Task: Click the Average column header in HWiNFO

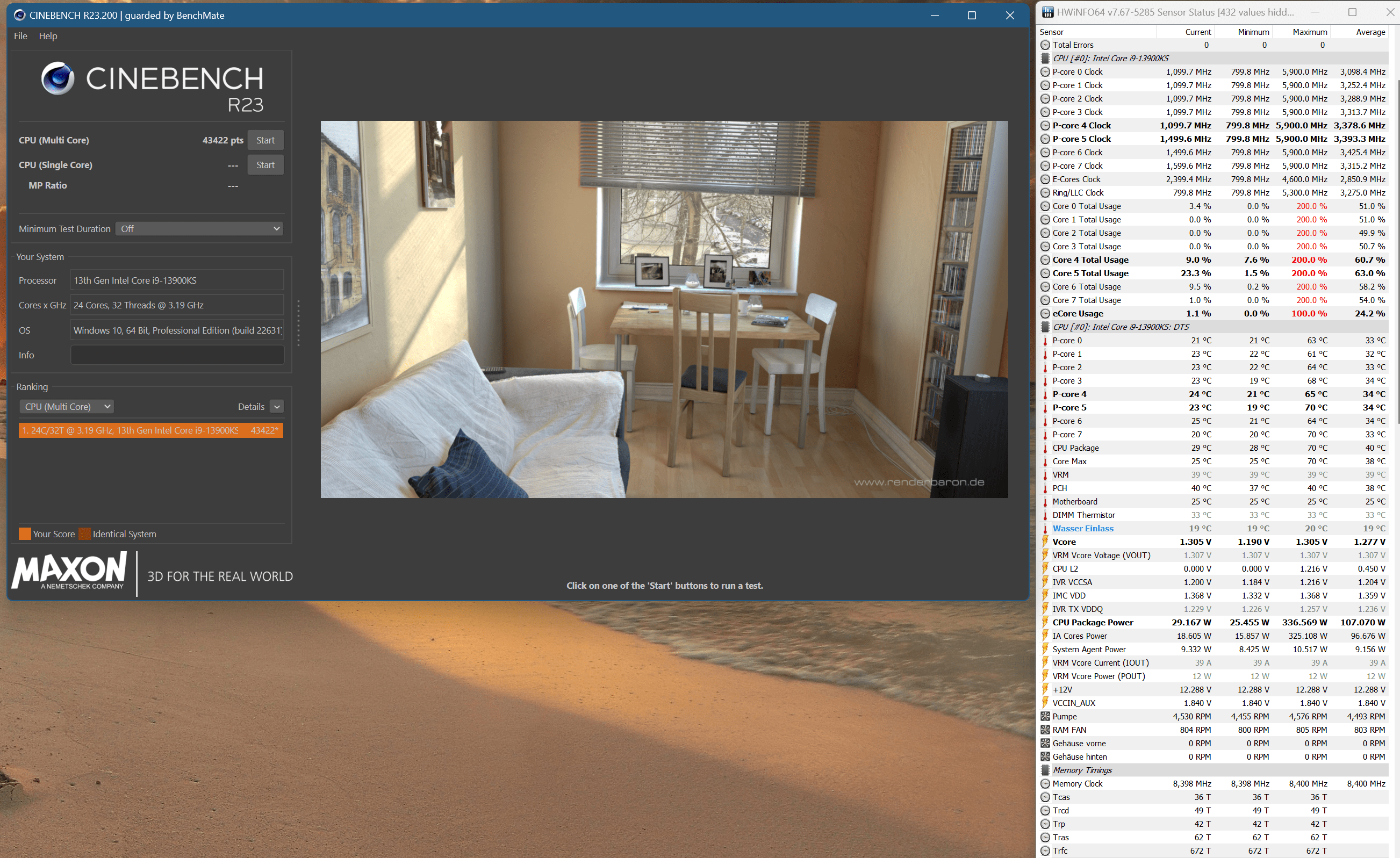Action: coord(1360,32)
